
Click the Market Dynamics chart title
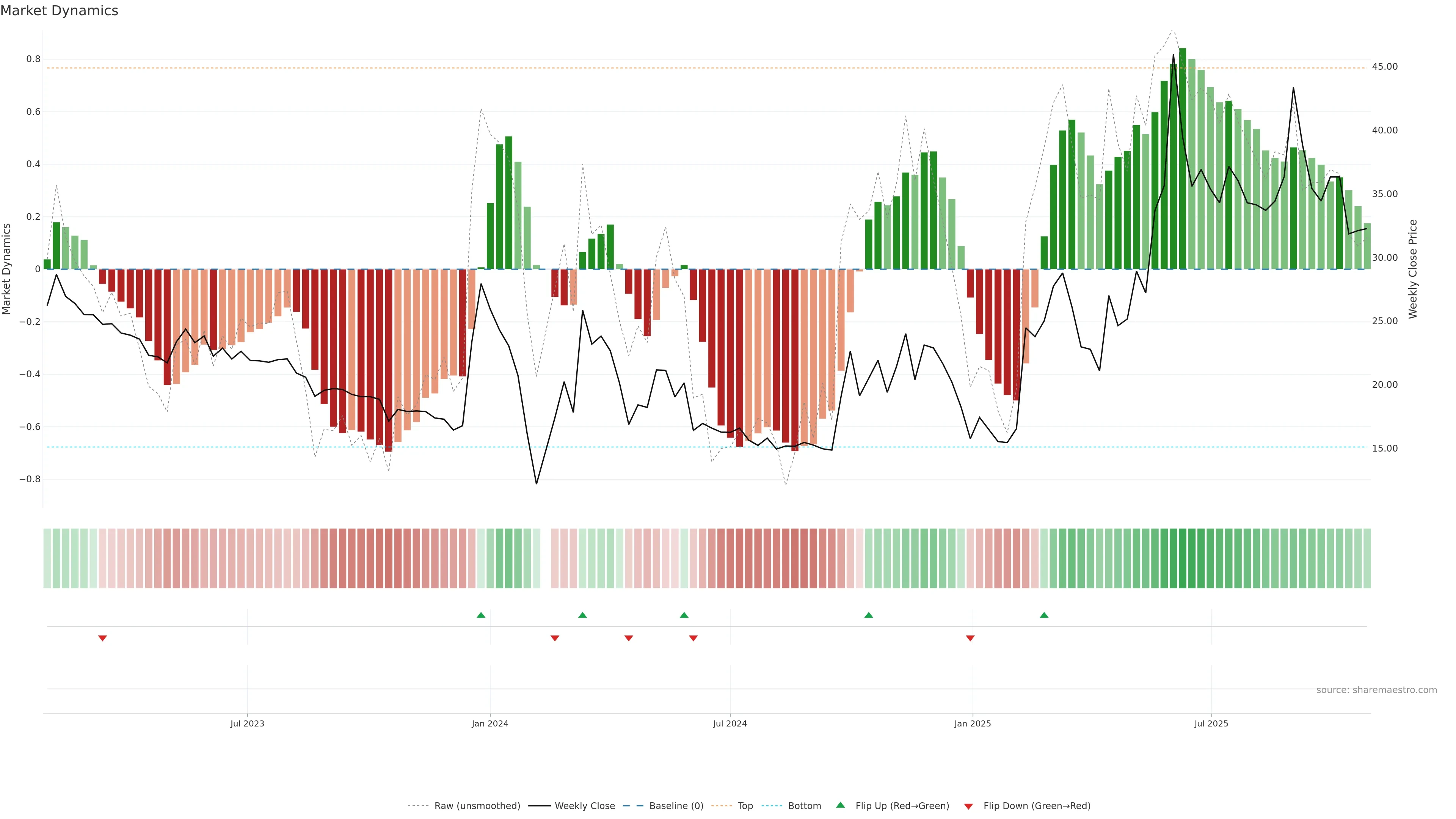click(x=60, y=11)
